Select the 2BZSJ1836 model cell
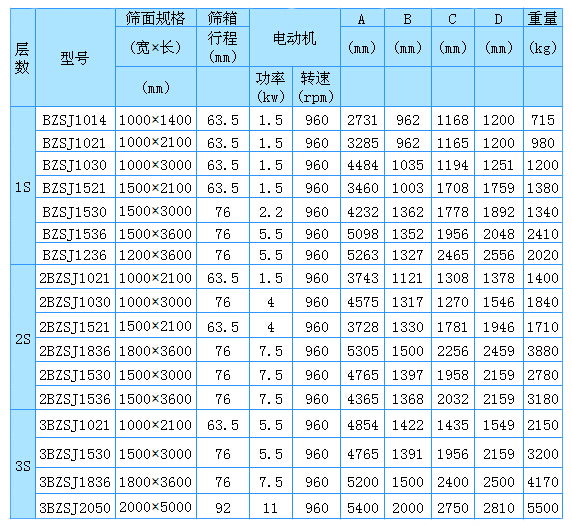Image resolution: width=572 pixels, height=526 pixels. point(76,350)
